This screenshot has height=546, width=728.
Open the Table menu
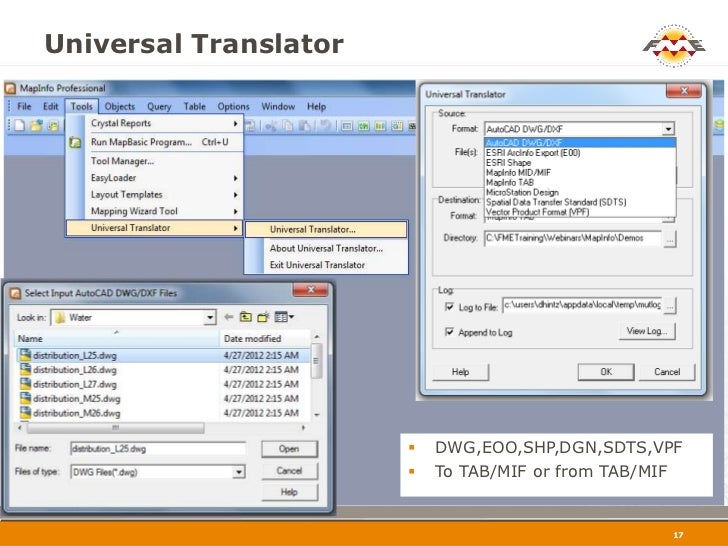(195, 106)
